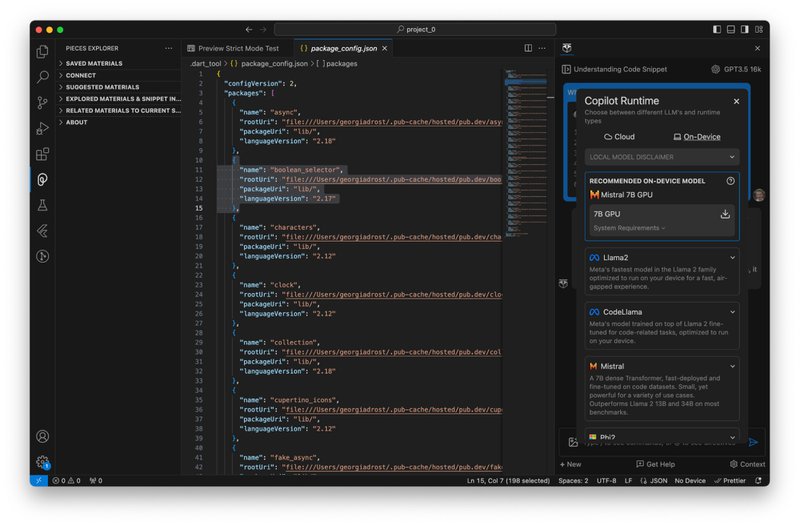Expand Saved Materials section
Image resolution: width=800 pixels, height=526 pixels.
tap(118, 63)
